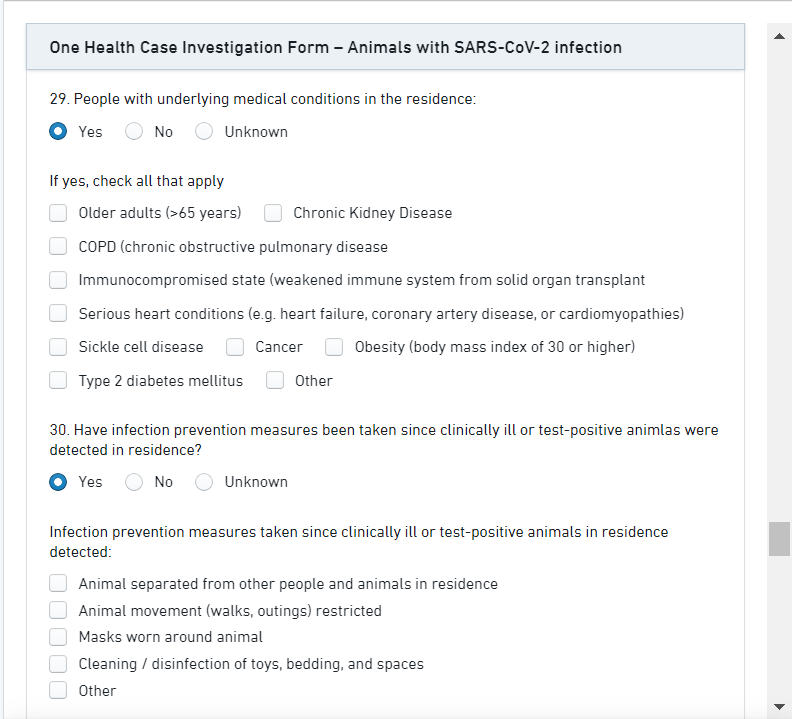The width and height of the screenshot is (792, 719).
Task: Select COPD checkbox option
Action: click(x=59, y=247)
